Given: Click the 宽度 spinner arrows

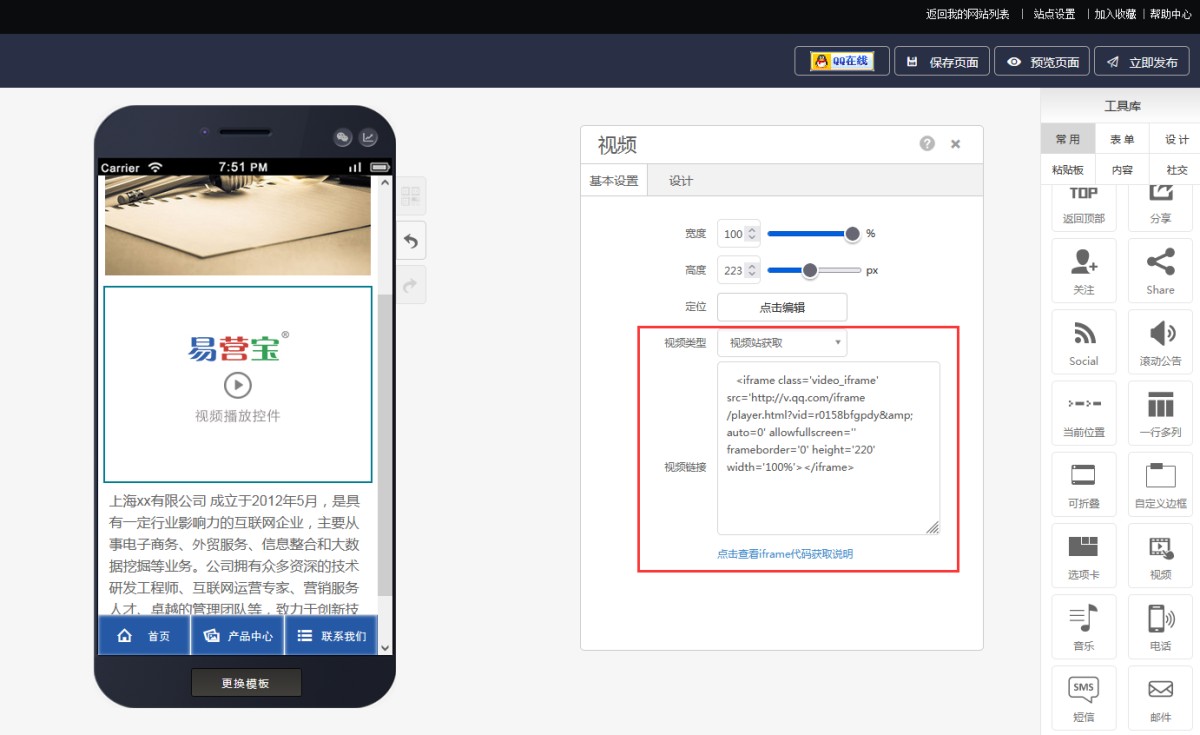Looking at the screenshot, I should coord(753,234).
